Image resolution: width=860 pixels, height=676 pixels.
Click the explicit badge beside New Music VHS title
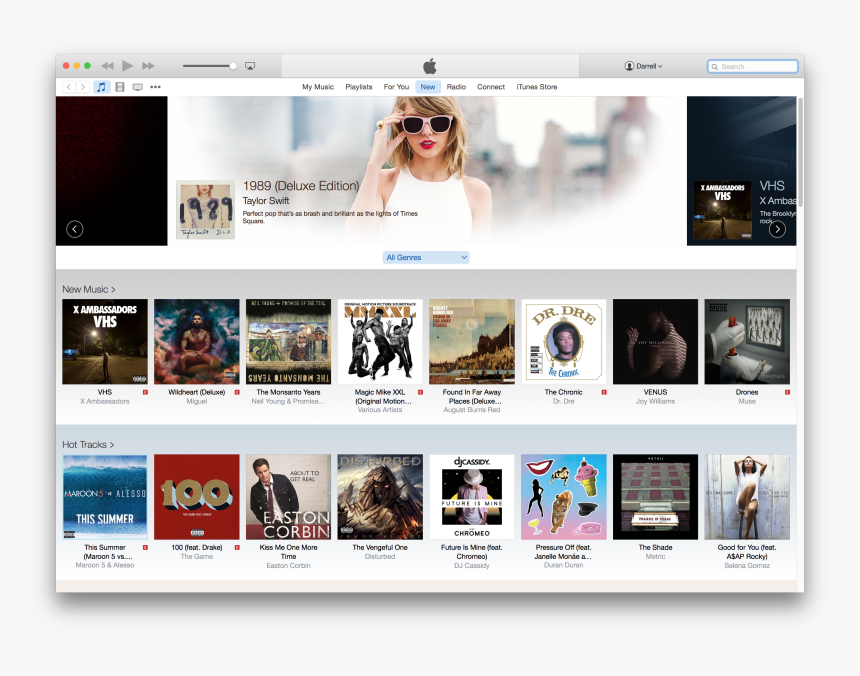[x=145, y=392]
